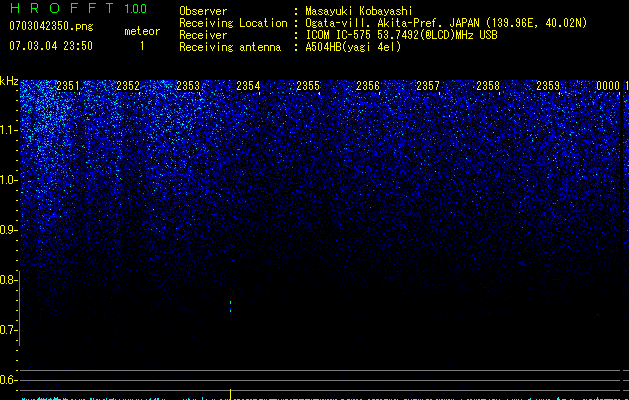
Task: Click the 1.0 kHz frequency label
Action: [x=8, y=180]
